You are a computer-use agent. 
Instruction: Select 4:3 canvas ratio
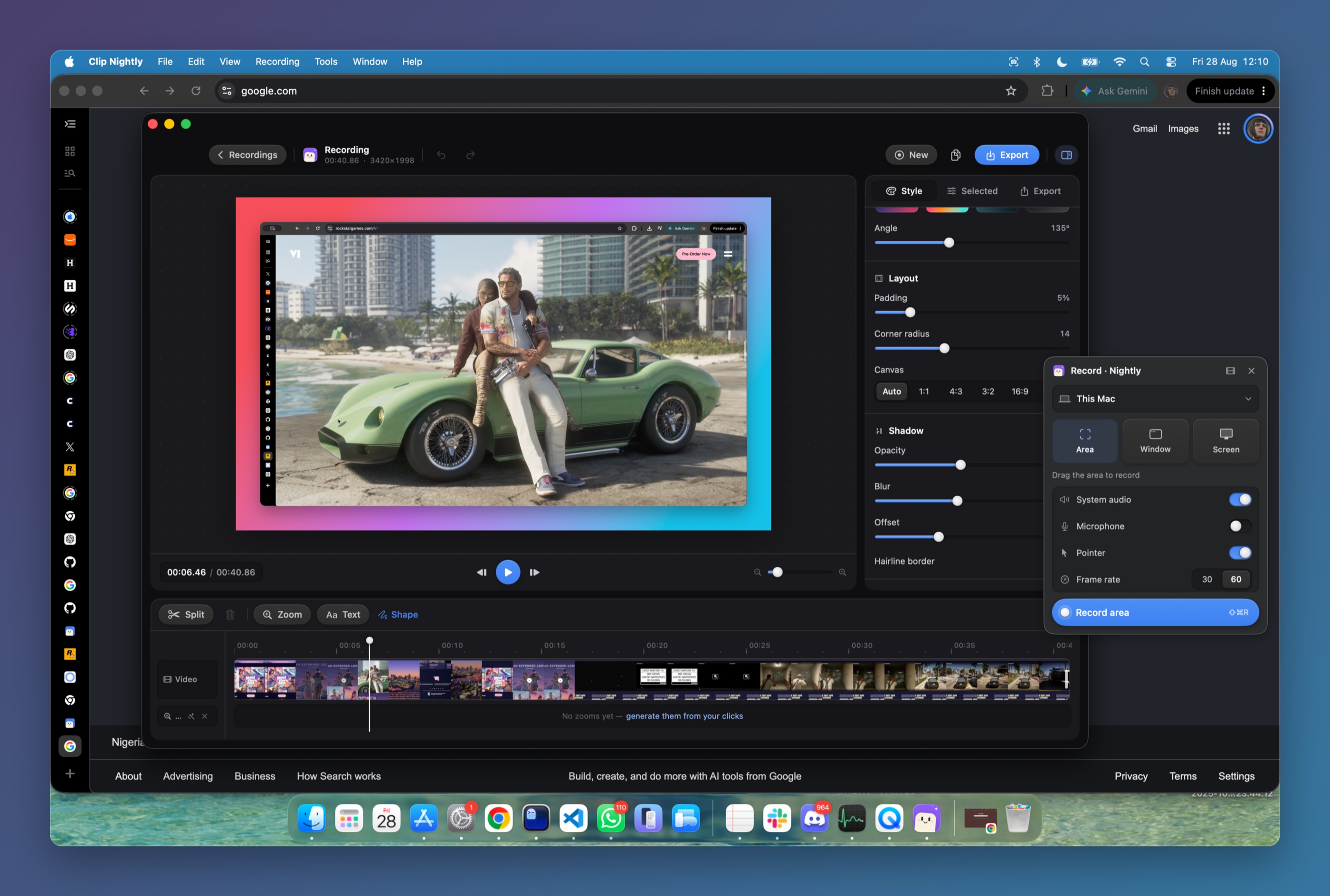[x=956, y=391]
